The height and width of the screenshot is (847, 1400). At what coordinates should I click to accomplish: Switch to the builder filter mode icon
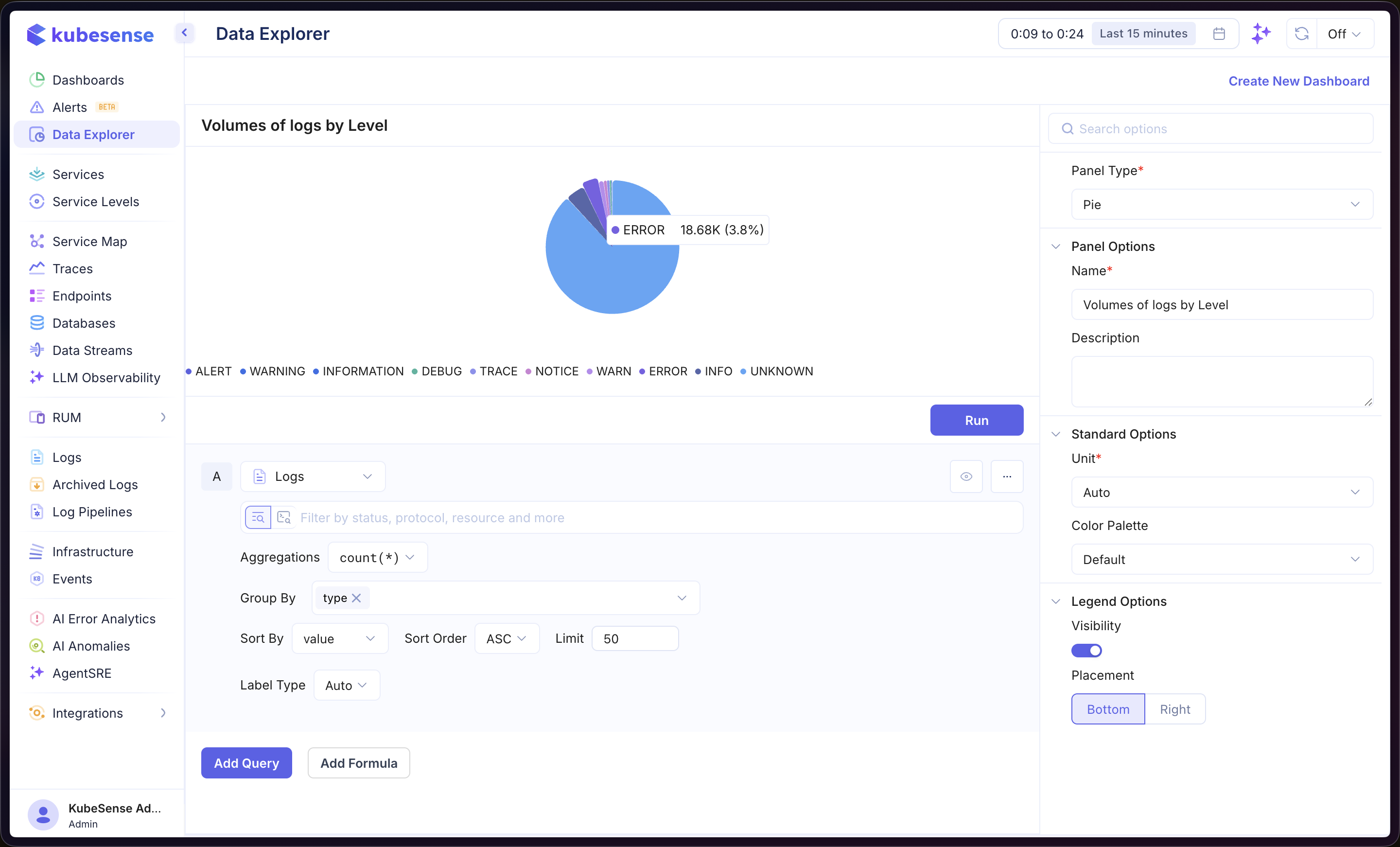click(x=258, y=518)
